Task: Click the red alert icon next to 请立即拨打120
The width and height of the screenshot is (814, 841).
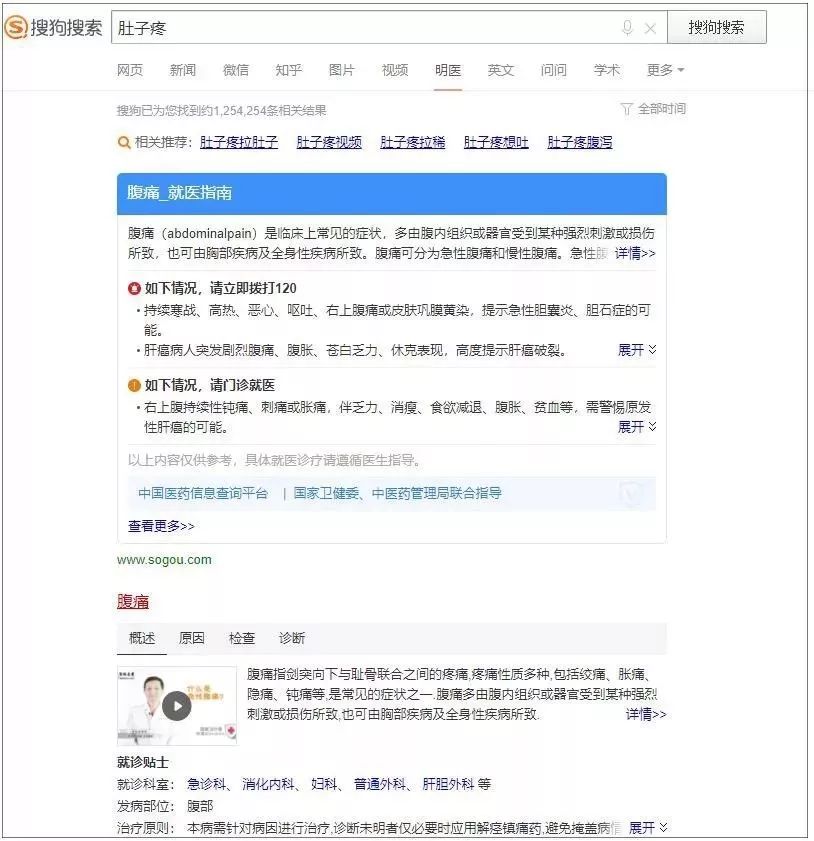Action: tap(135, 287)
